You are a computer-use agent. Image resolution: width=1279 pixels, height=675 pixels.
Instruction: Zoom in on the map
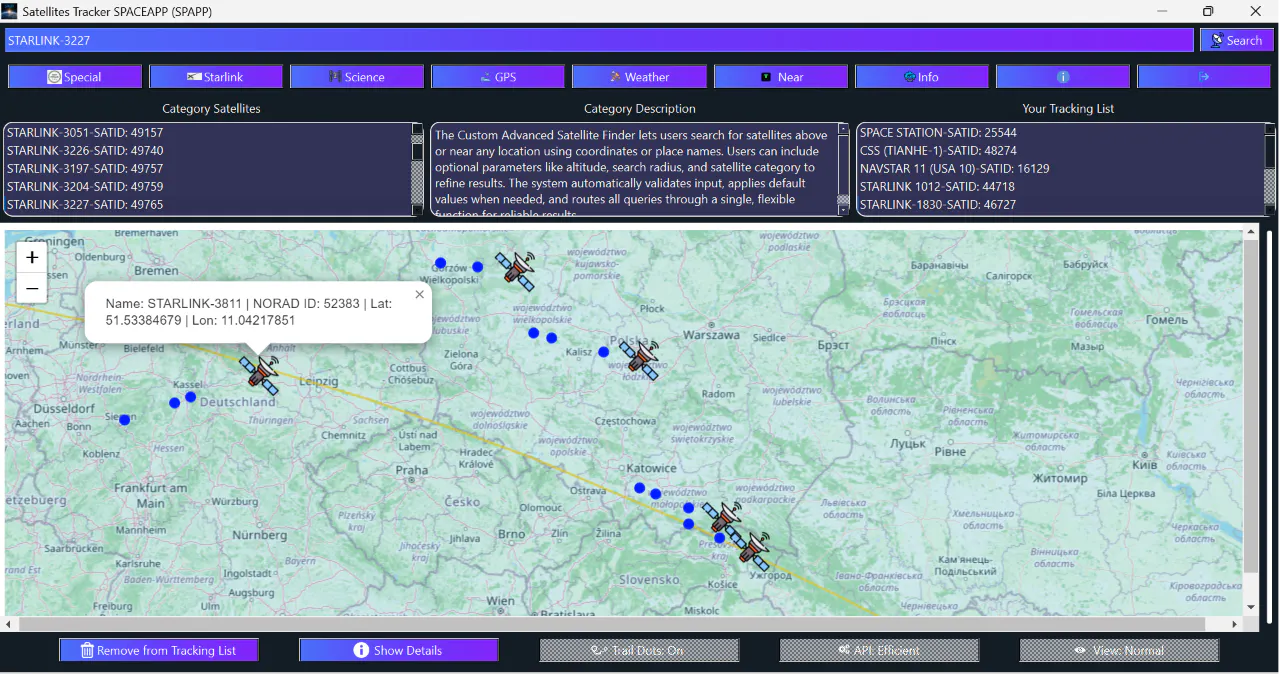click(x=32, y=258)
